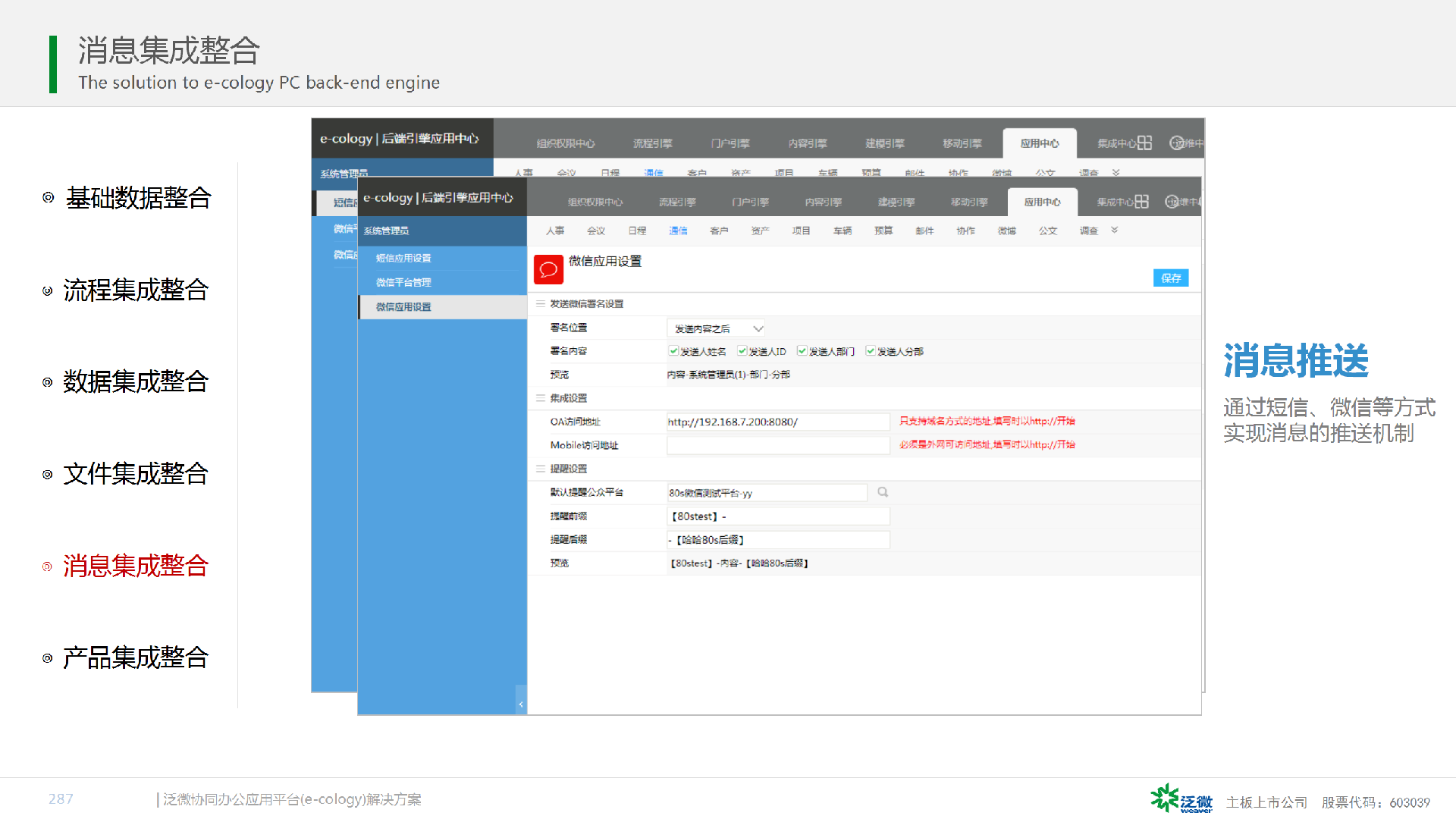Click the grid icon next to 集成中心 in back window
Viewport: 1456px width, 819px height.
tap(1144, 143)
